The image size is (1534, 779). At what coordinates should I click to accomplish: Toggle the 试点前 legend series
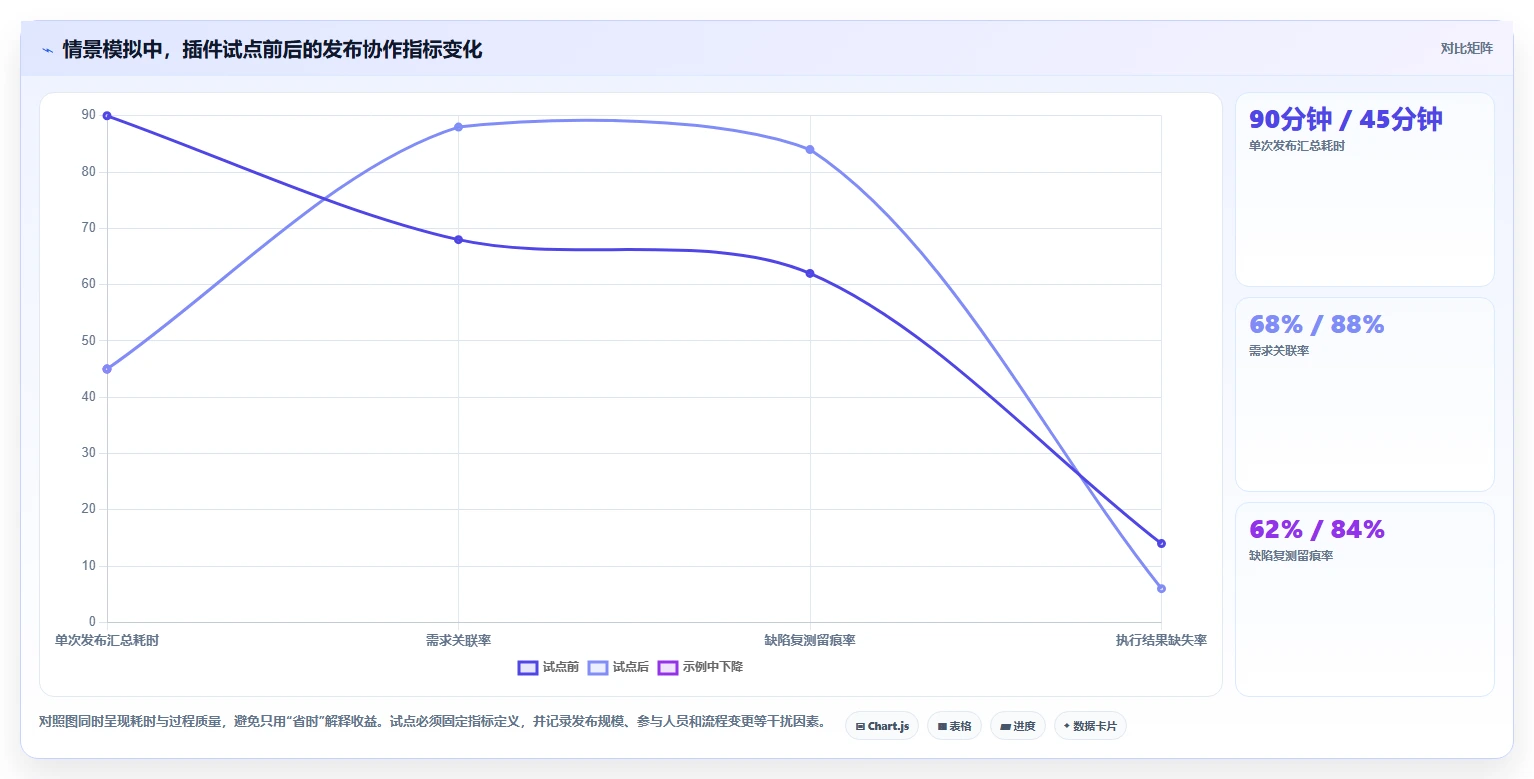coord(548,667)
